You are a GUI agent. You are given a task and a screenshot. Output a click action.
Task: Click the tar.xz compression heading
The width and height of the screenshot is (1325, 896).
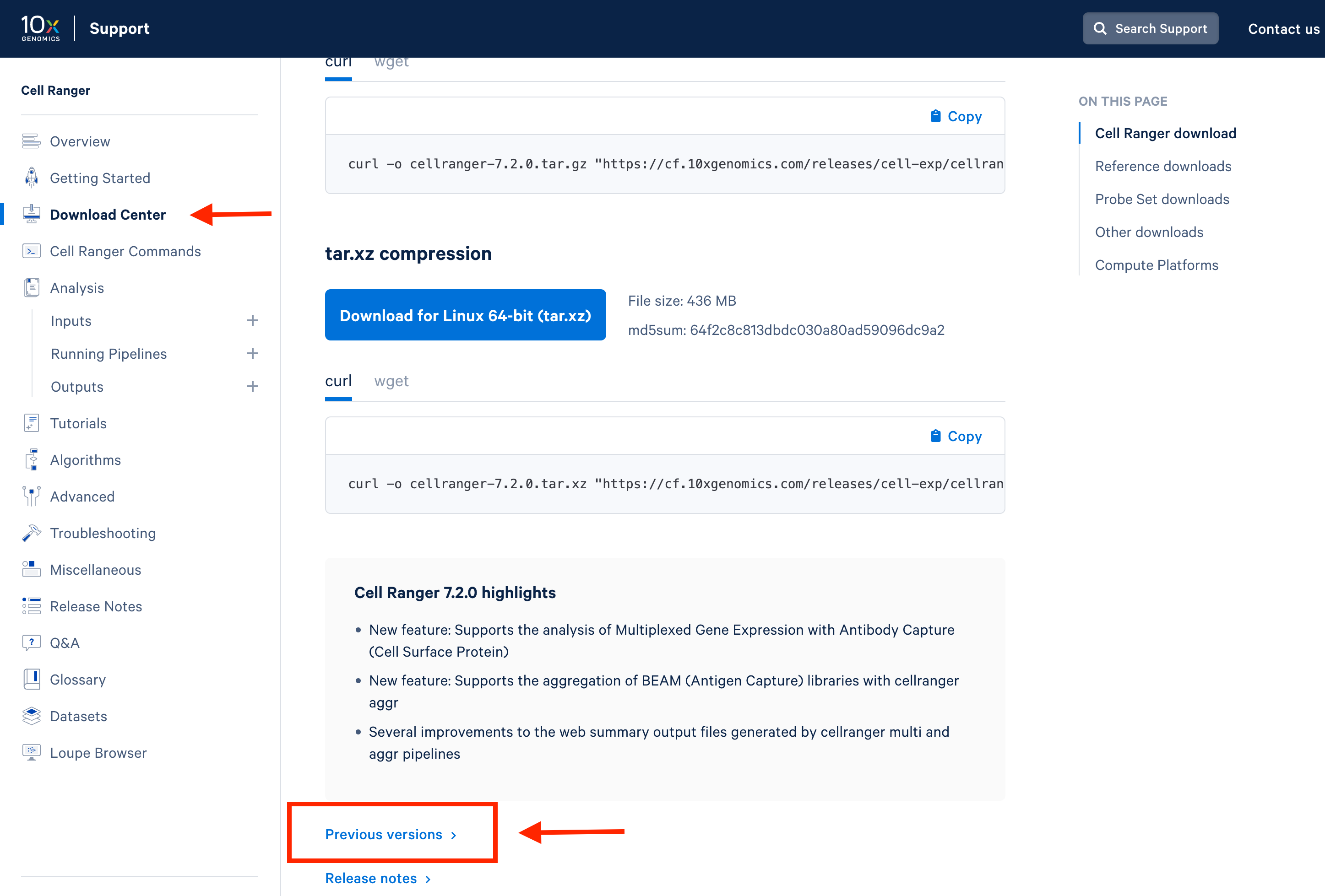point(408,253)
